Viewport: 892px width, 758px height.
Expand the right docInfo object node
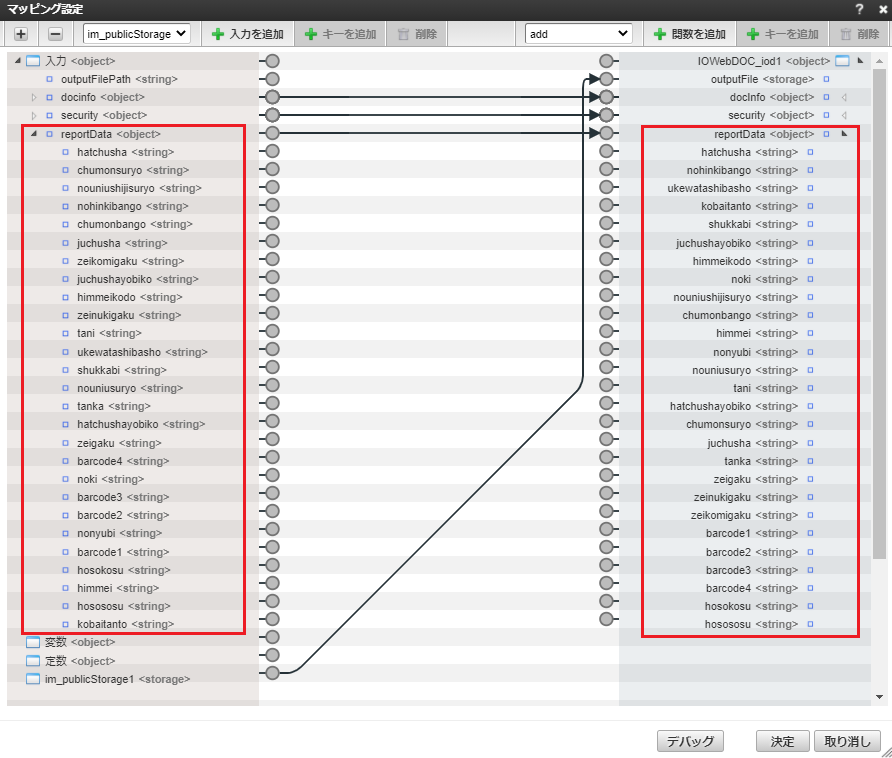click(844, 97)
